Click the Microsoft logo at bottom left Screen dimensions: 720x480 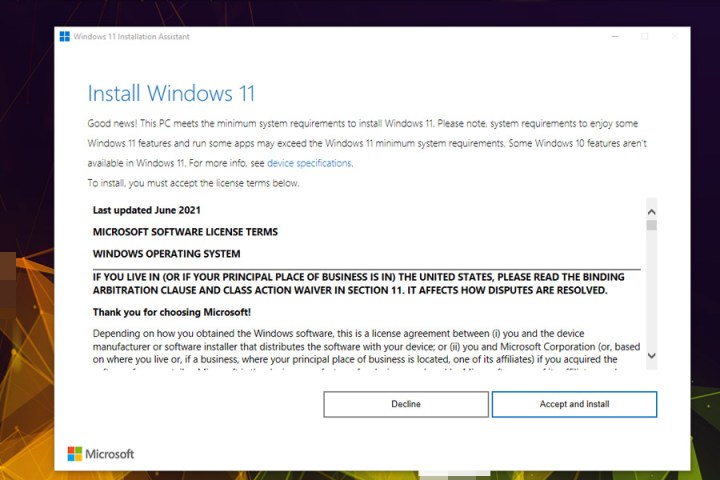(x=101, y=454)
